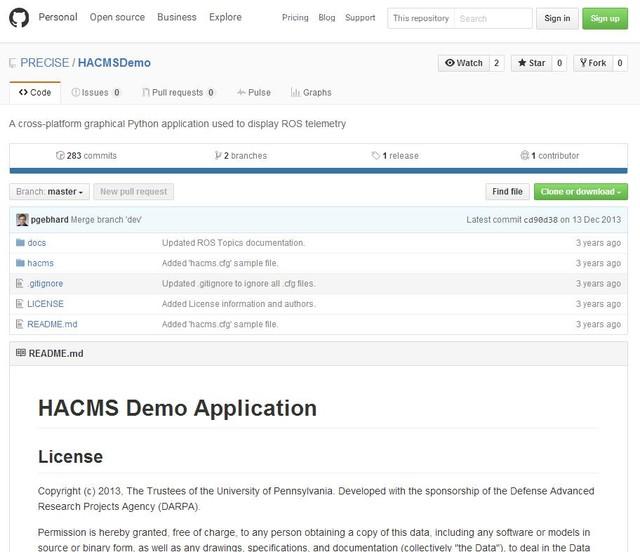Click the branches icon

point(218,156)
